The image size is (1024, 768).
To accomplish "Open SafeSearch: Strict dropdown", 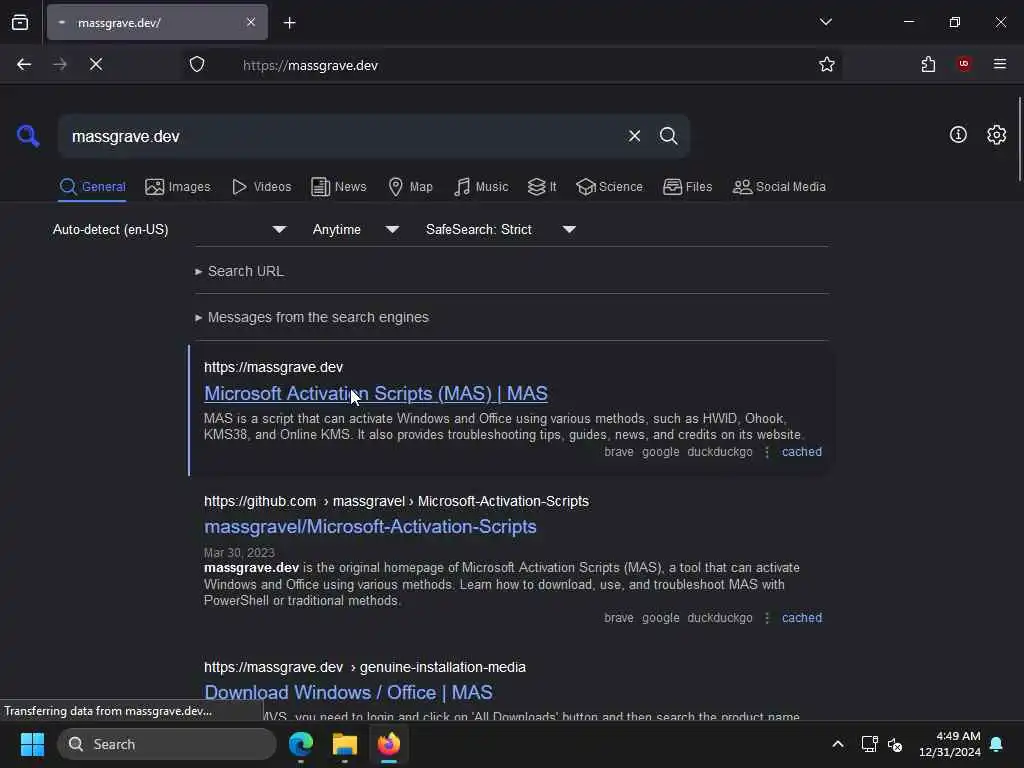I will click(x=500, y=229).
